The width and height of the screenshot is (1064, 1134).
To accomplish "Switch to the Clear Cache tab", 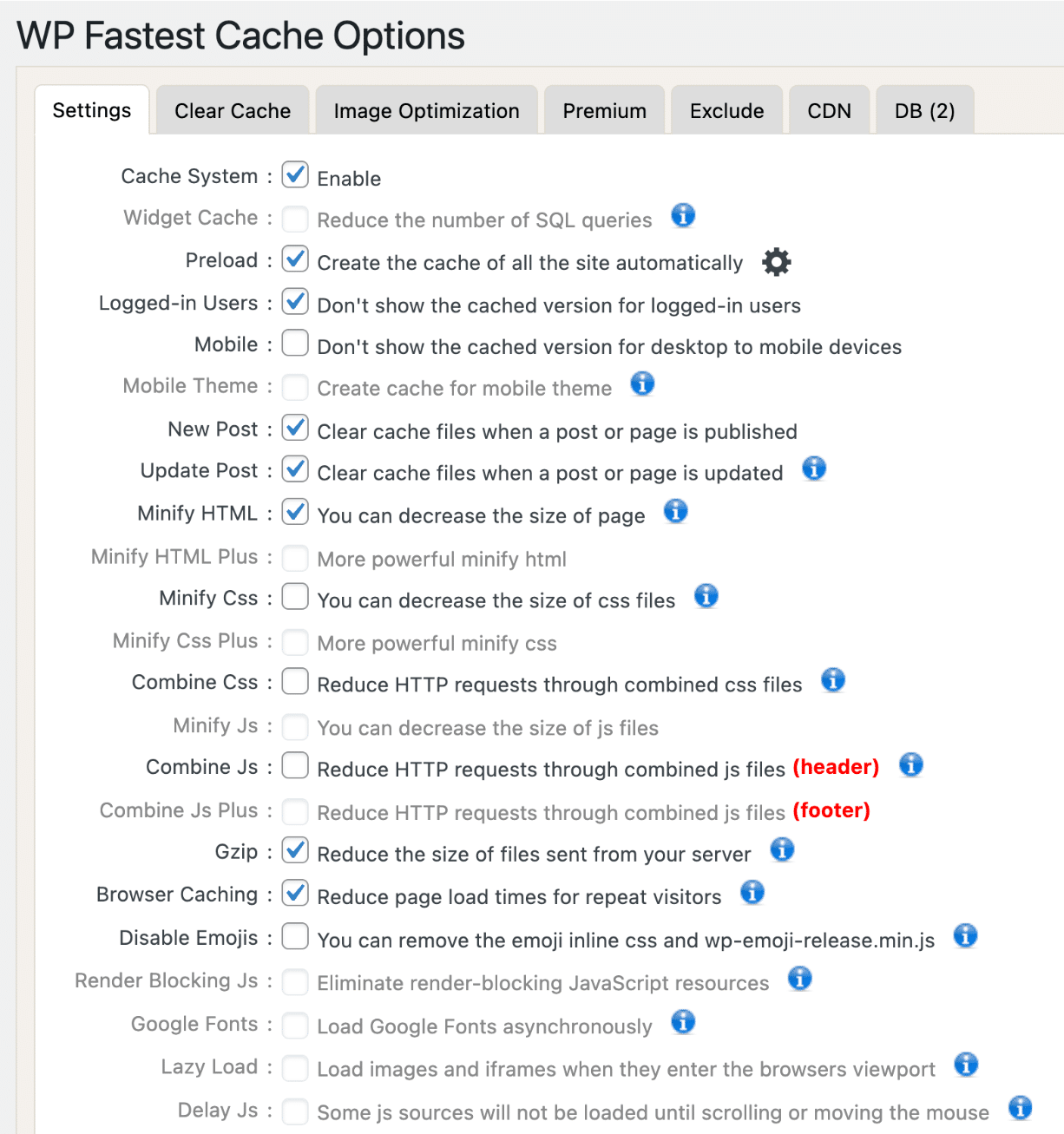I will click(233, 111).
